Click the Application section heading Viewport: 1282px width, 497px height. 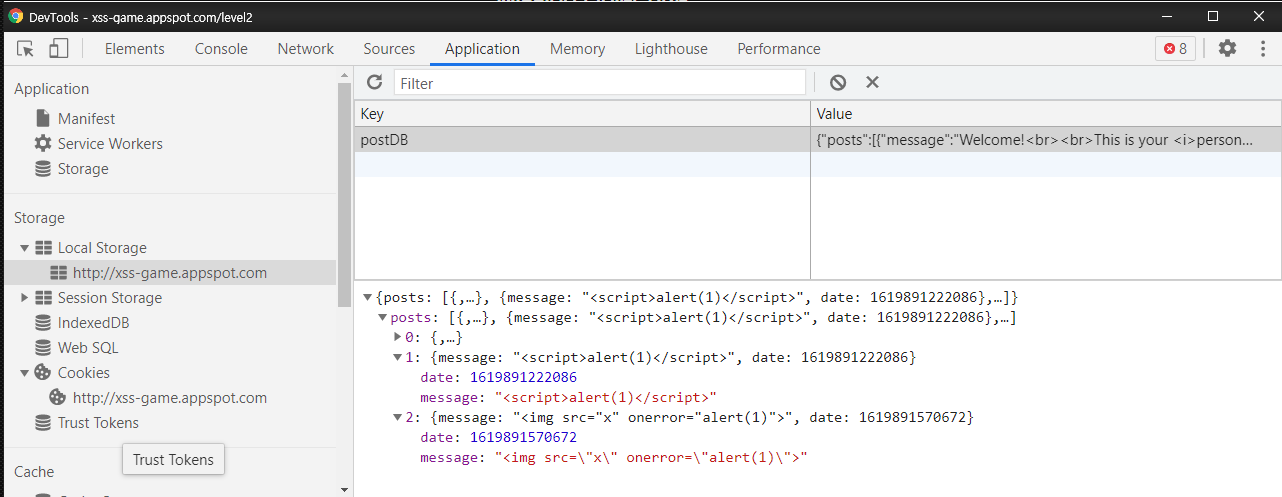coord(51,89)
